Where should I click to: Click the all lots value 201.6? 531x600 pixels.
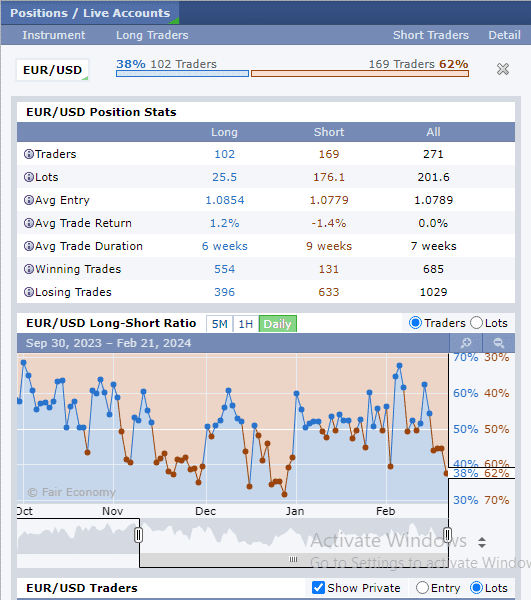(433, 177)
